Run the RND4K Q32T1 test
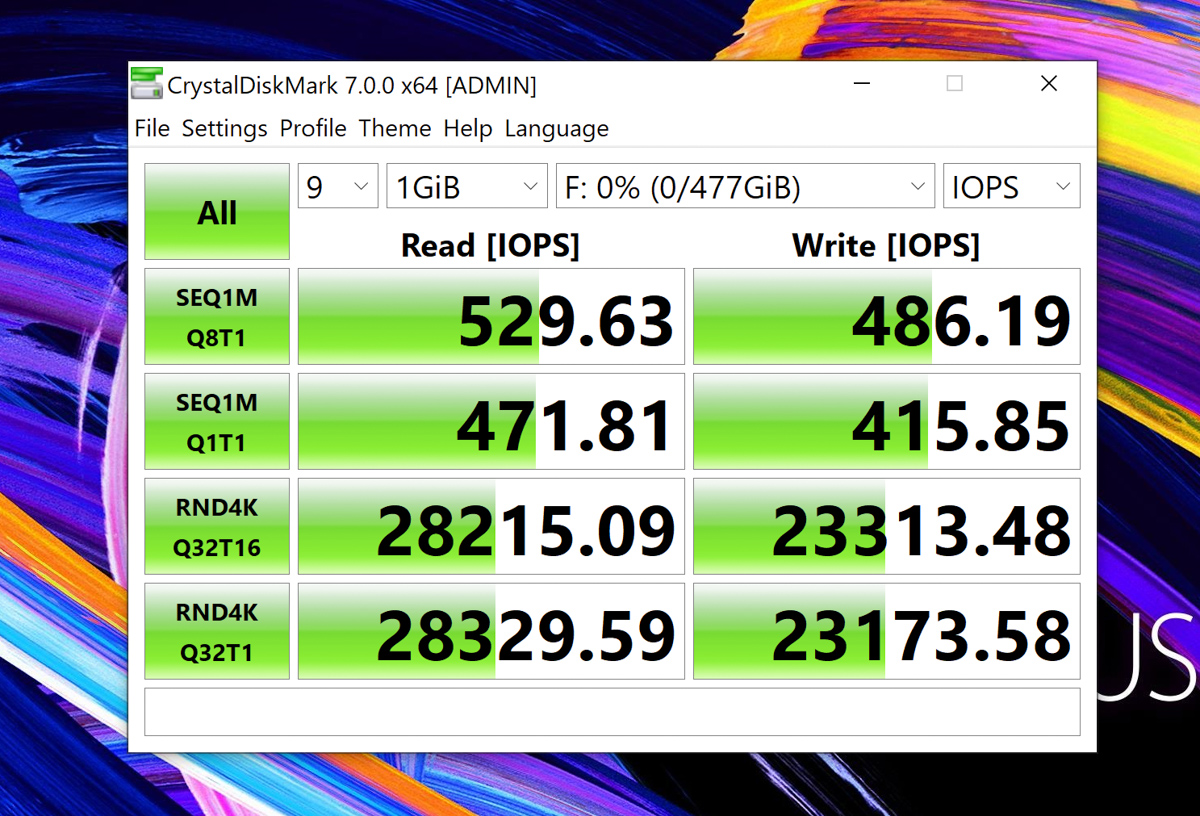 pyautogui.click(x=217, y=632)
